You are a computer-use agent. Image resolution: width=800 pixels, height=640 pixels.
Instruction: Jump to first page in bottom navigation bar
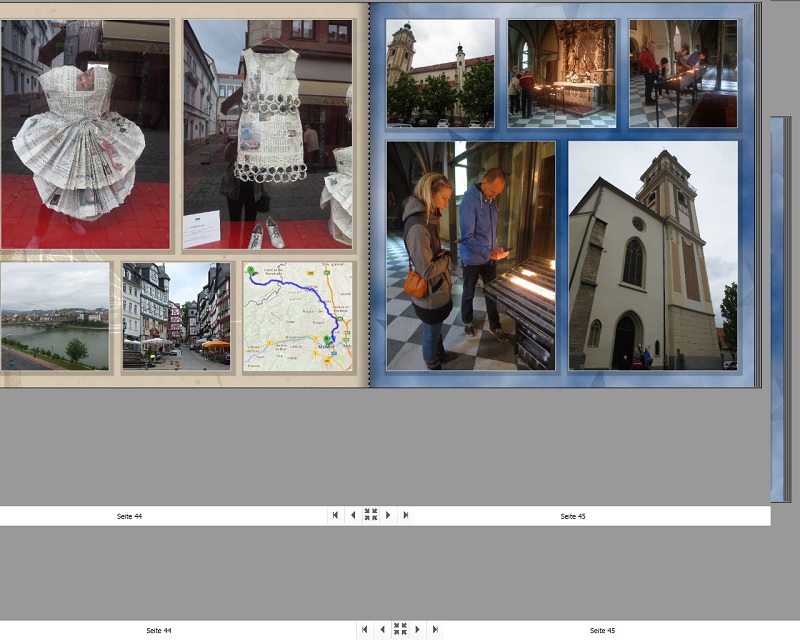point(364,630)
